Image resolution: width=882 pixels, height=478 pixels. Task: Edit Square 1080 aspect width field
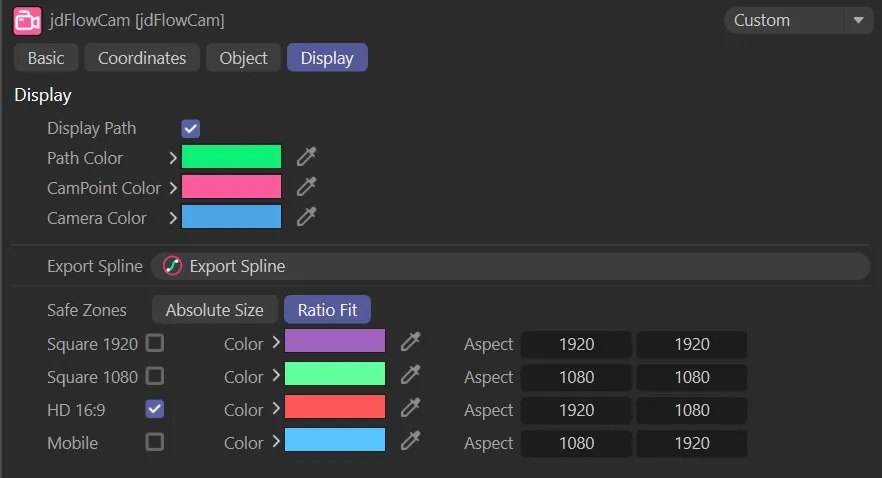577,377
